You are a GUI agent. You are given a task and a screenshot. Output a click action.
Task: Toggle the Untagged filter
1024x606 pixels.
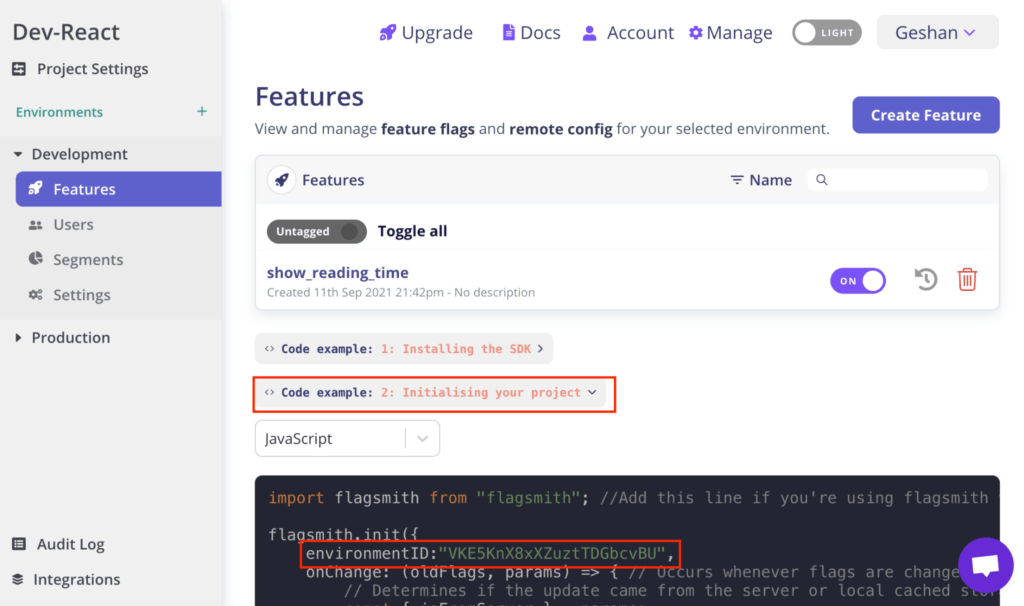(x=316, y=231)
